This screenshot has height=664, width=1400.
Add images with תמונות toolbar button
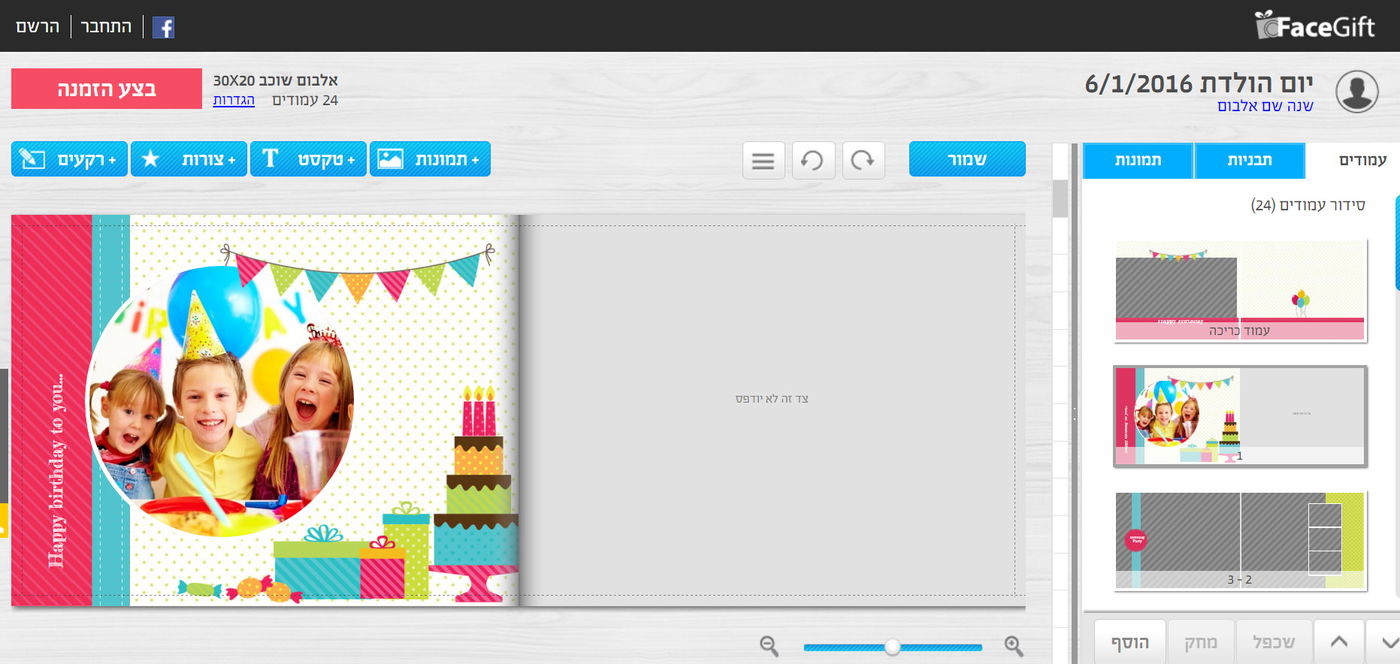(430, 159)
